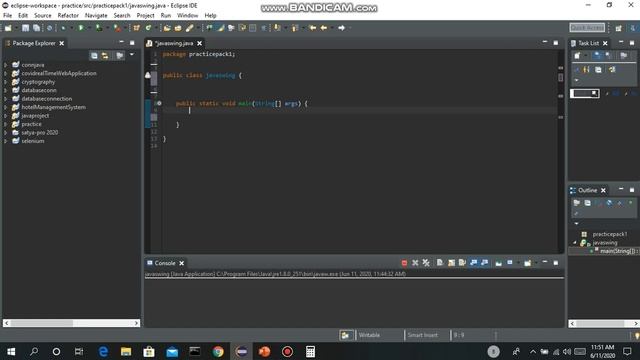The image size is (640, 360).
Task: Open the Source menu
Action: click(x=42, y=16)
